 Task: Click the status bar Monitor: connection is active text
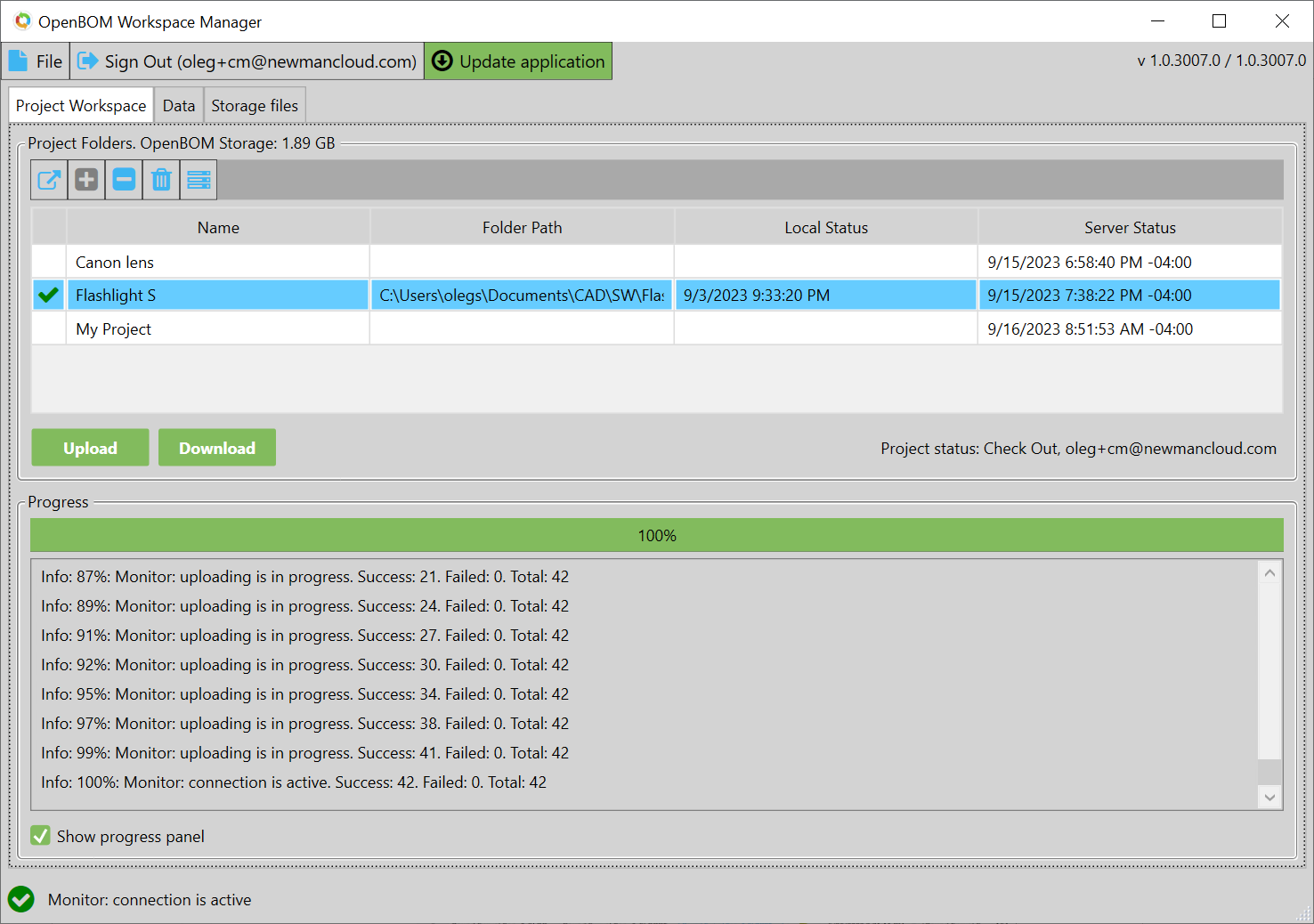tap(150, 900)
